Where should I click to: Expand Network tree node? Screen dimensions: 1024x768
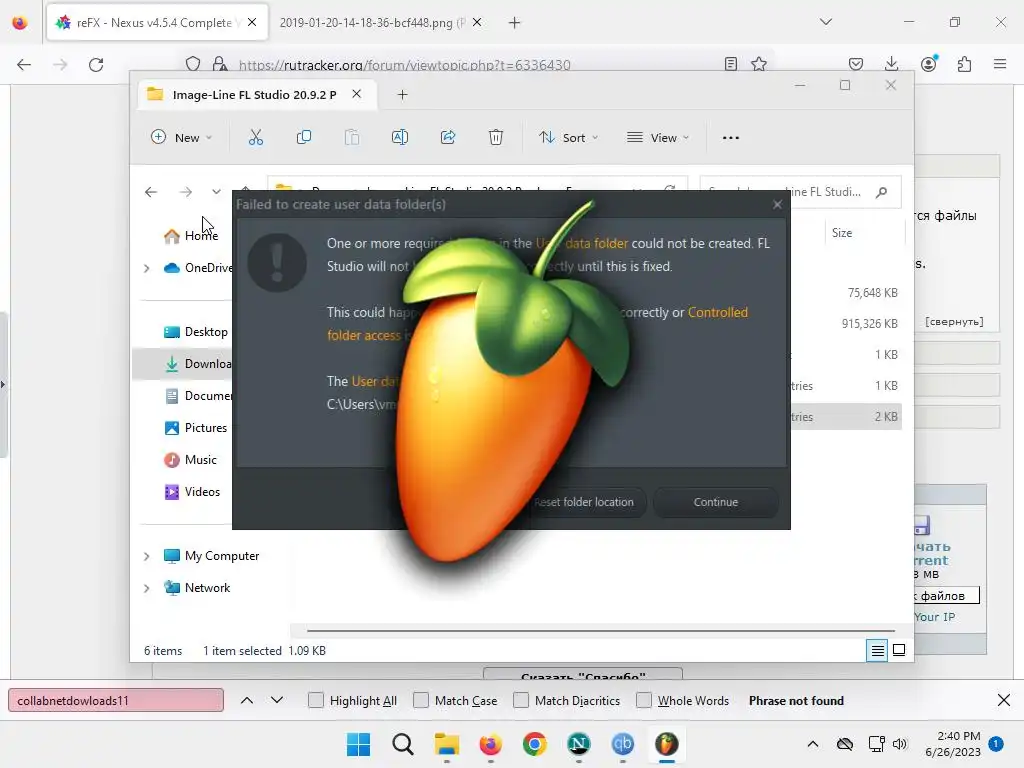[x=146, y=588]
